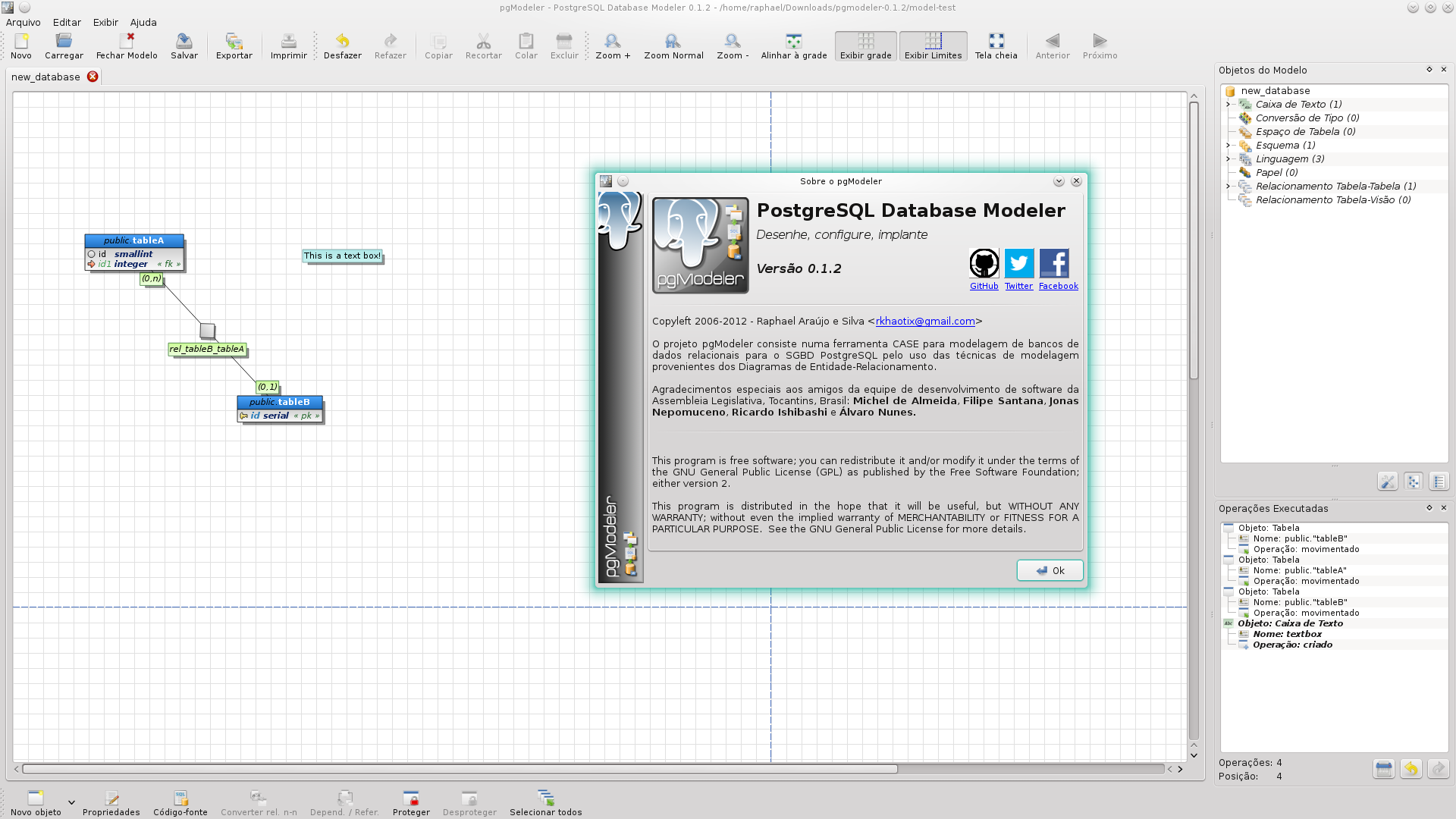Expand the Caixa de Texto (1) node

(1228, 105)
